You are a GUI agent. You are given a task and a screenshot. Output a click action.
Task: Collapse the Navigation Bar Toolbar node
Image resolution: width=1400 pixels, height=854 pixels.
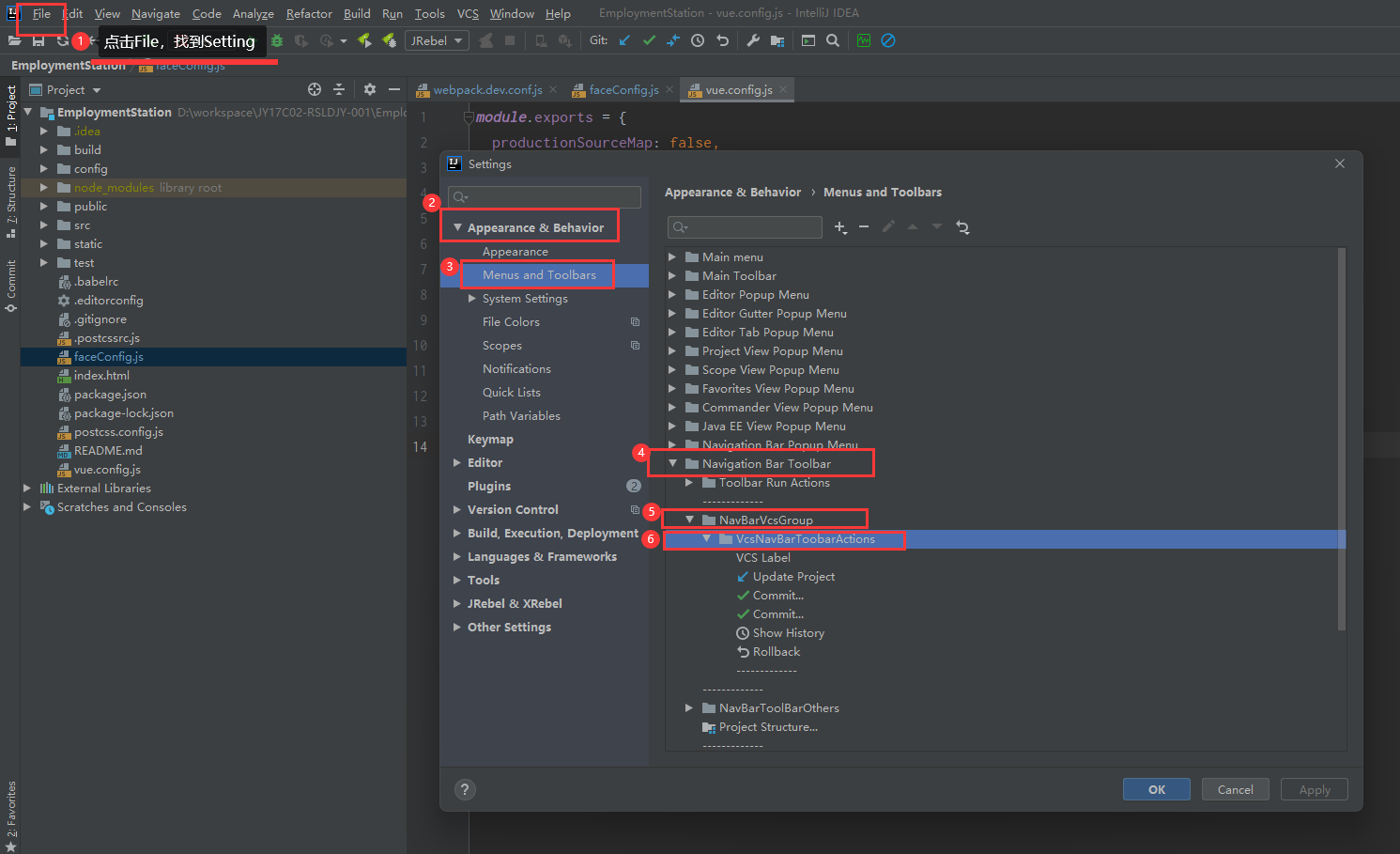[672, 464]
